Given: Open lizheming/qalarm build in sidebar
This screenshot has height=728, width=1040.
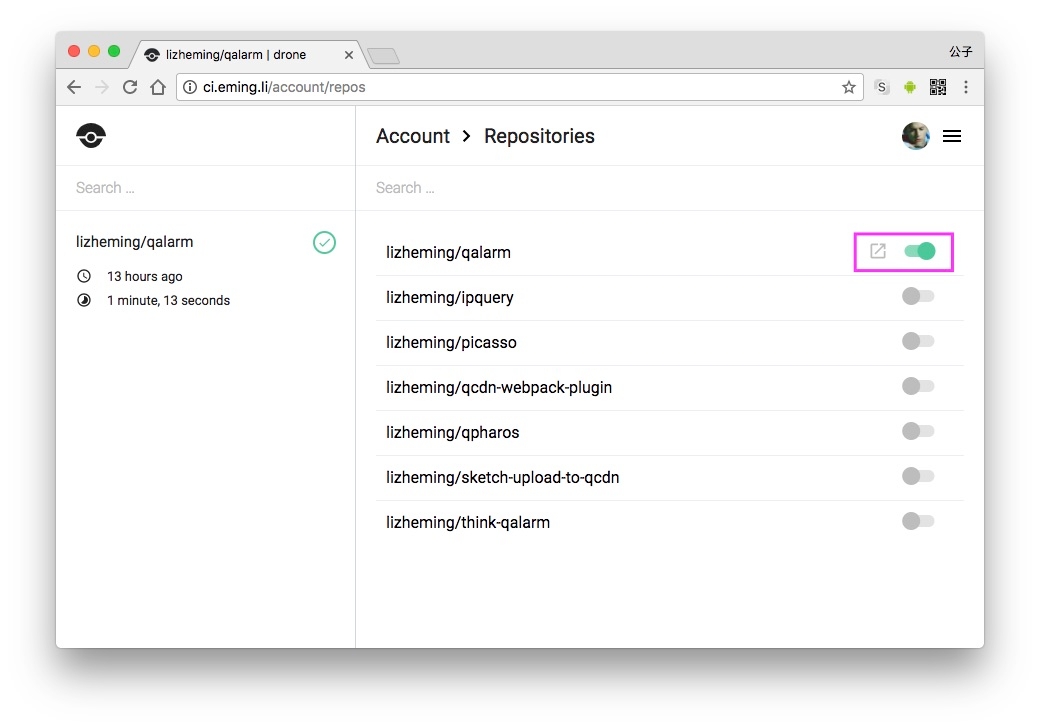Looking at the screenshot, I should (135, 242).
